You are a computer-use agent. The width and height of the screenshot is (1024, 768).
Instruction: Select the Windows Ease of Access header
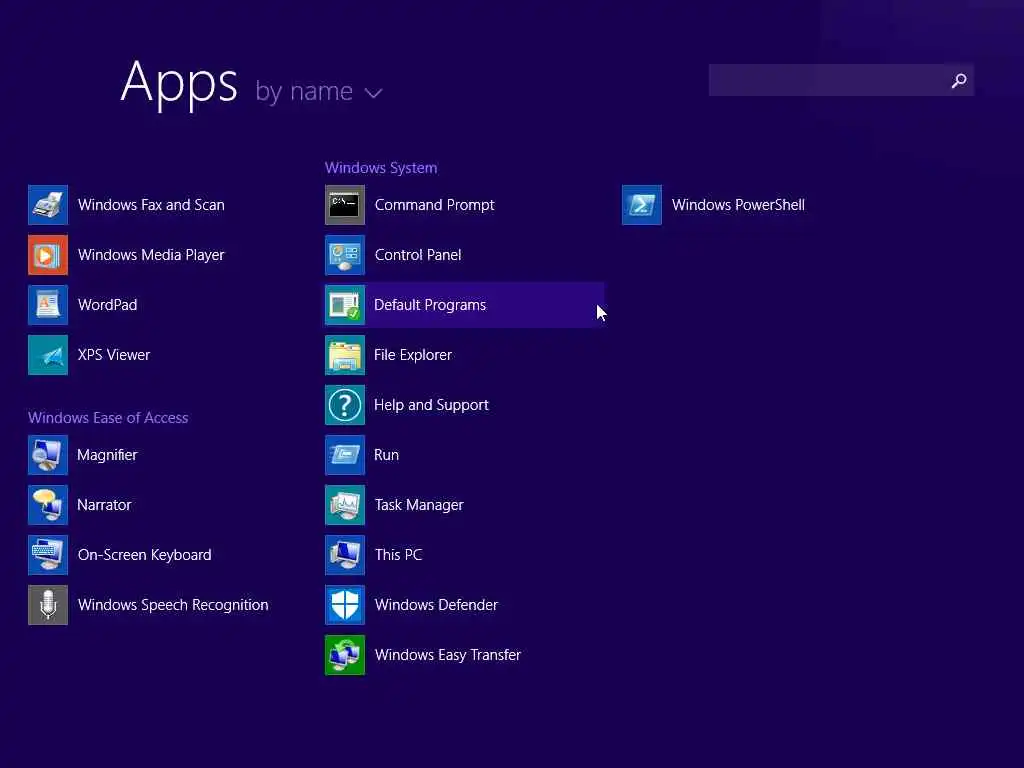point(108,418)
